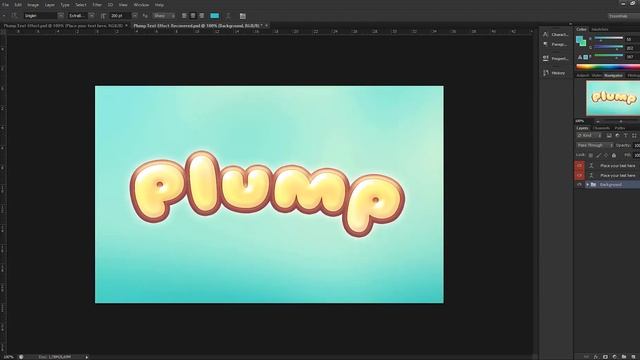Open the collapsed Properties panel
The width and height of the screenshot is (640, 360).
point(556,59)
